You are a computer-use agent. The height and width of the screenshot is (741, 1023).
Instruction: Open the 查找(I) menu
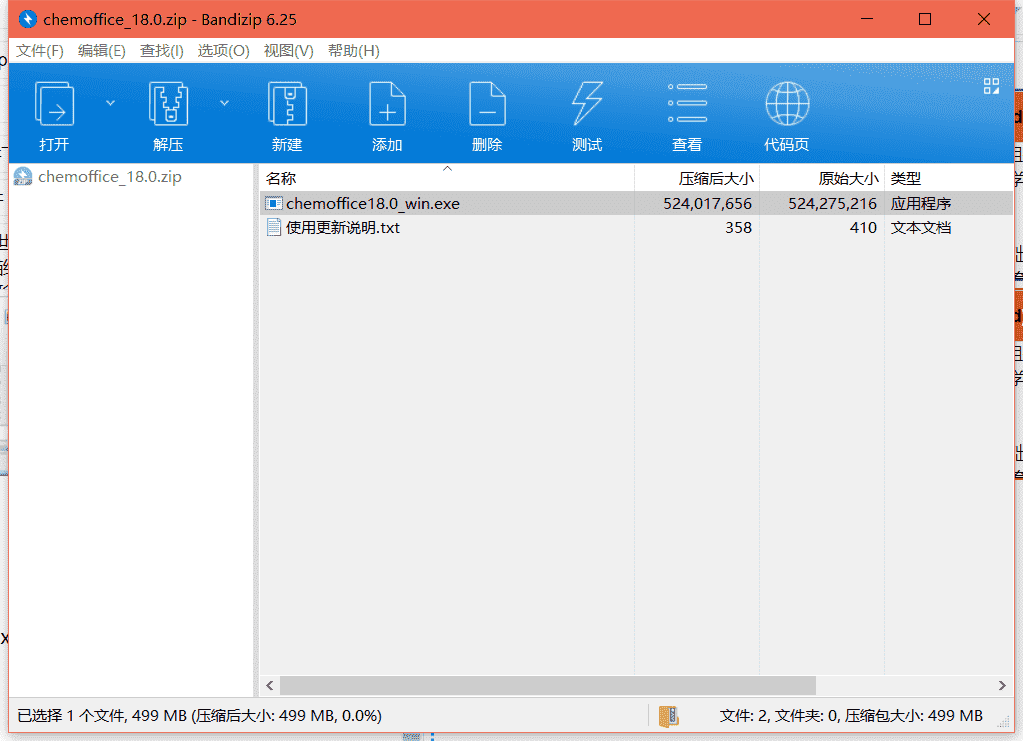(x=162, y=51)
